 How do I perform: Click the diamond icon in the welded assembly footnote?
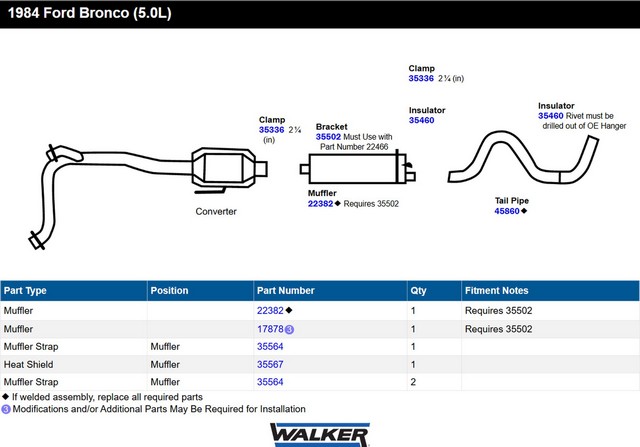point(5,396)
